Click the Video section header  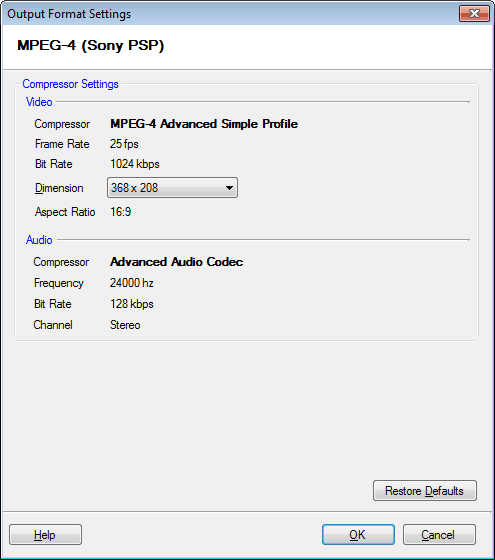click(x=39, y=102)
